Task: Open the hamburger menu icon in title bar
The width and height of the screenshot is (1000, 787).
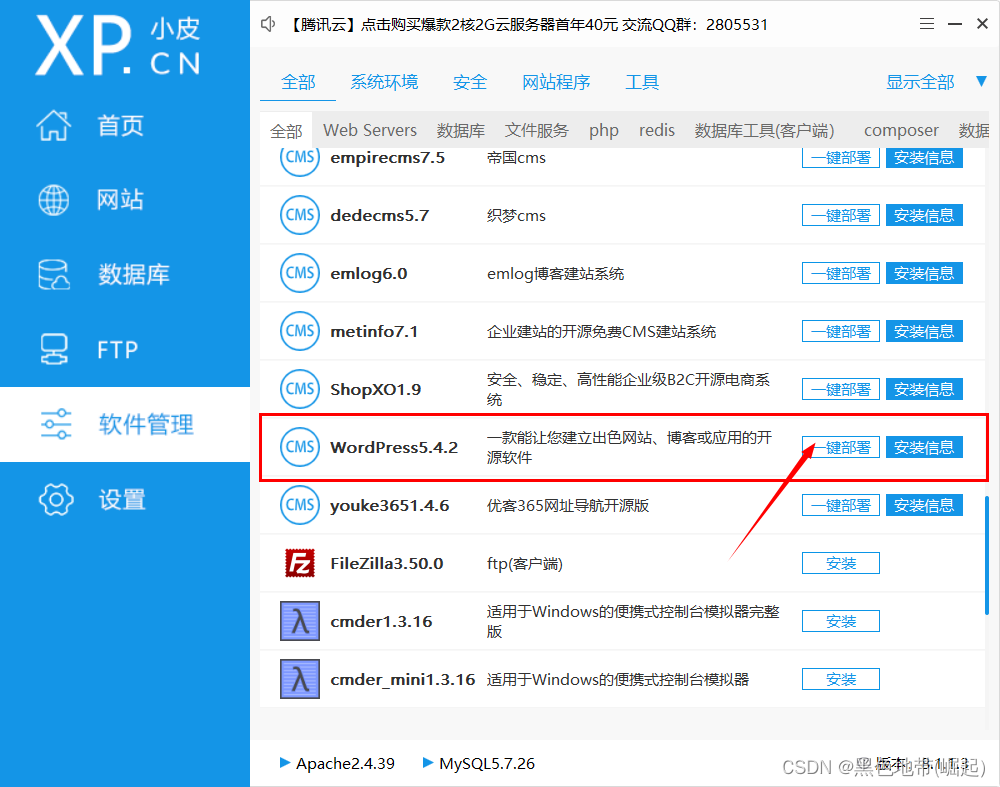Action: (927, 24)
